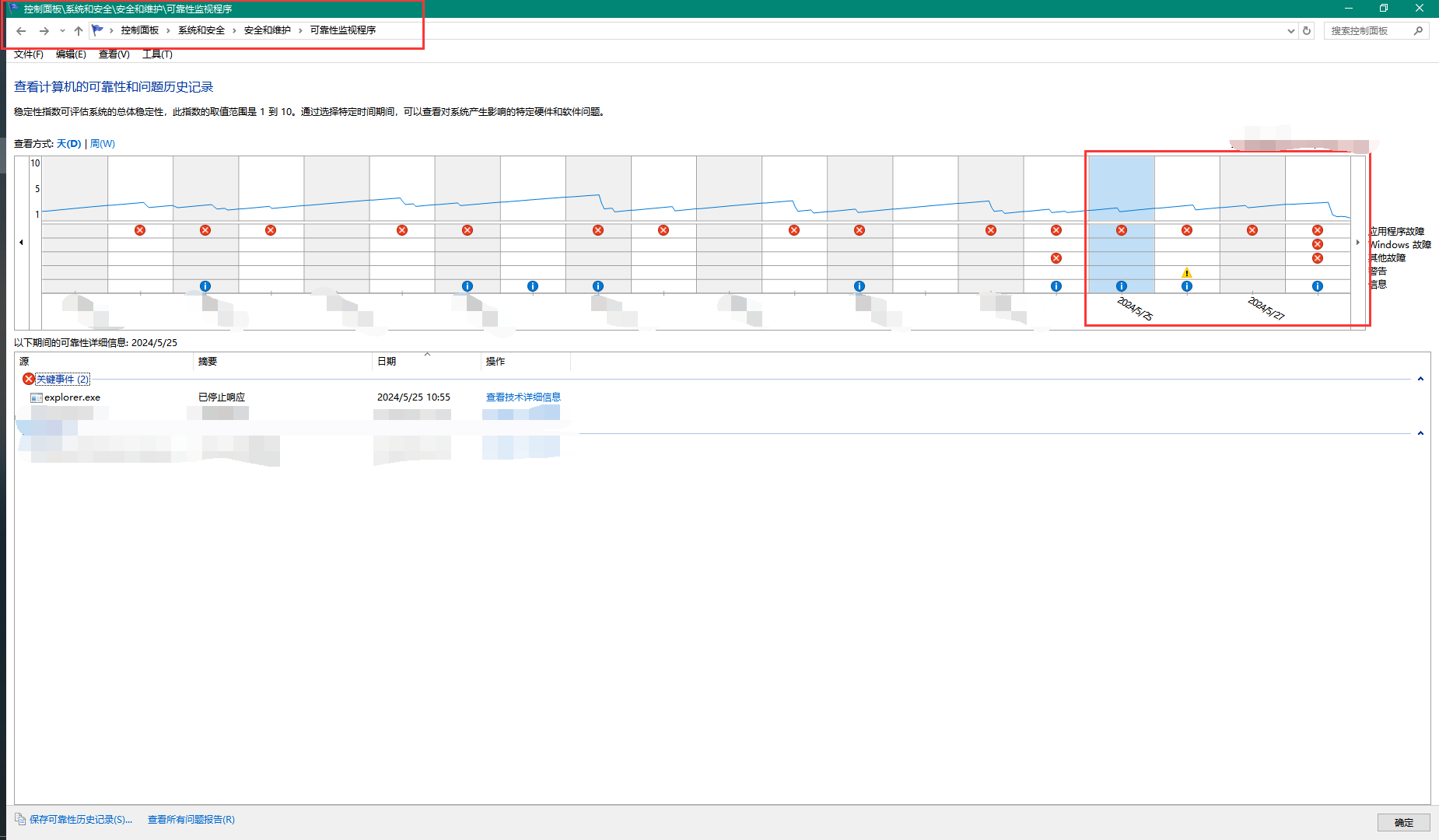1439x840 pixels.
Task: Select the explorer.exe row name
Action: click(72, 397)
